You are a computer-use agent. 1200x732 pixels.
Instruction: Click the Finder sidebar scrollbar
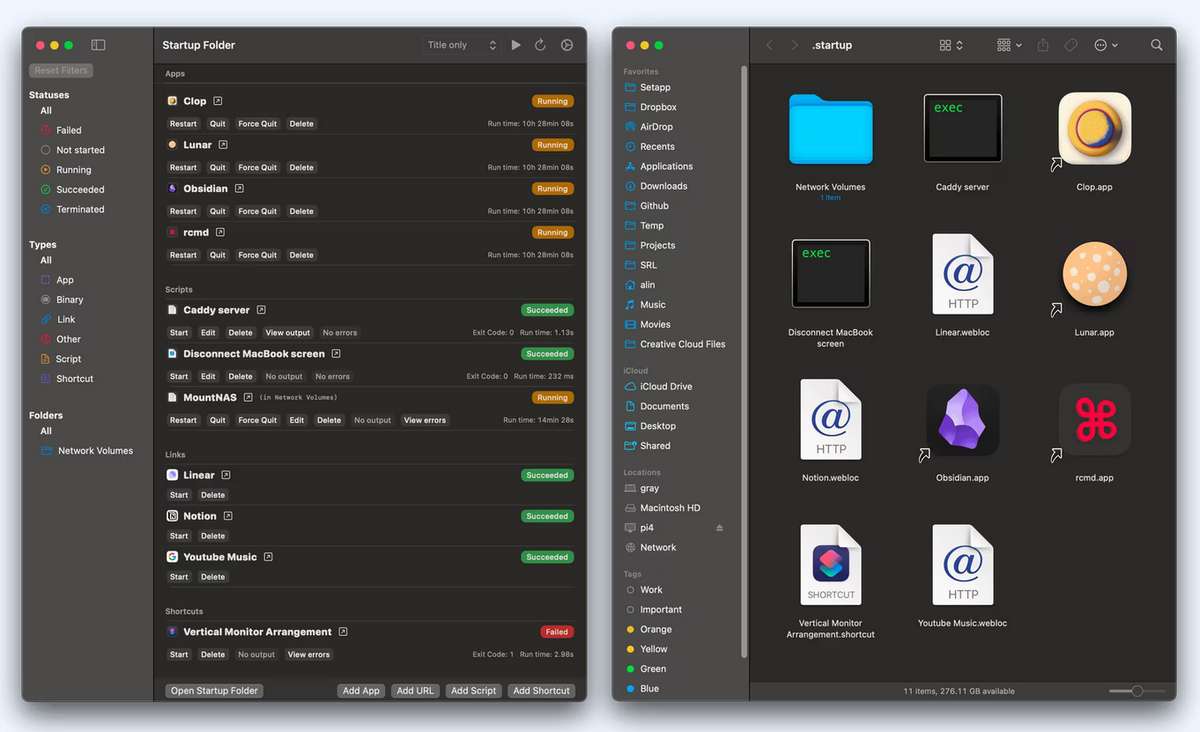743,360
